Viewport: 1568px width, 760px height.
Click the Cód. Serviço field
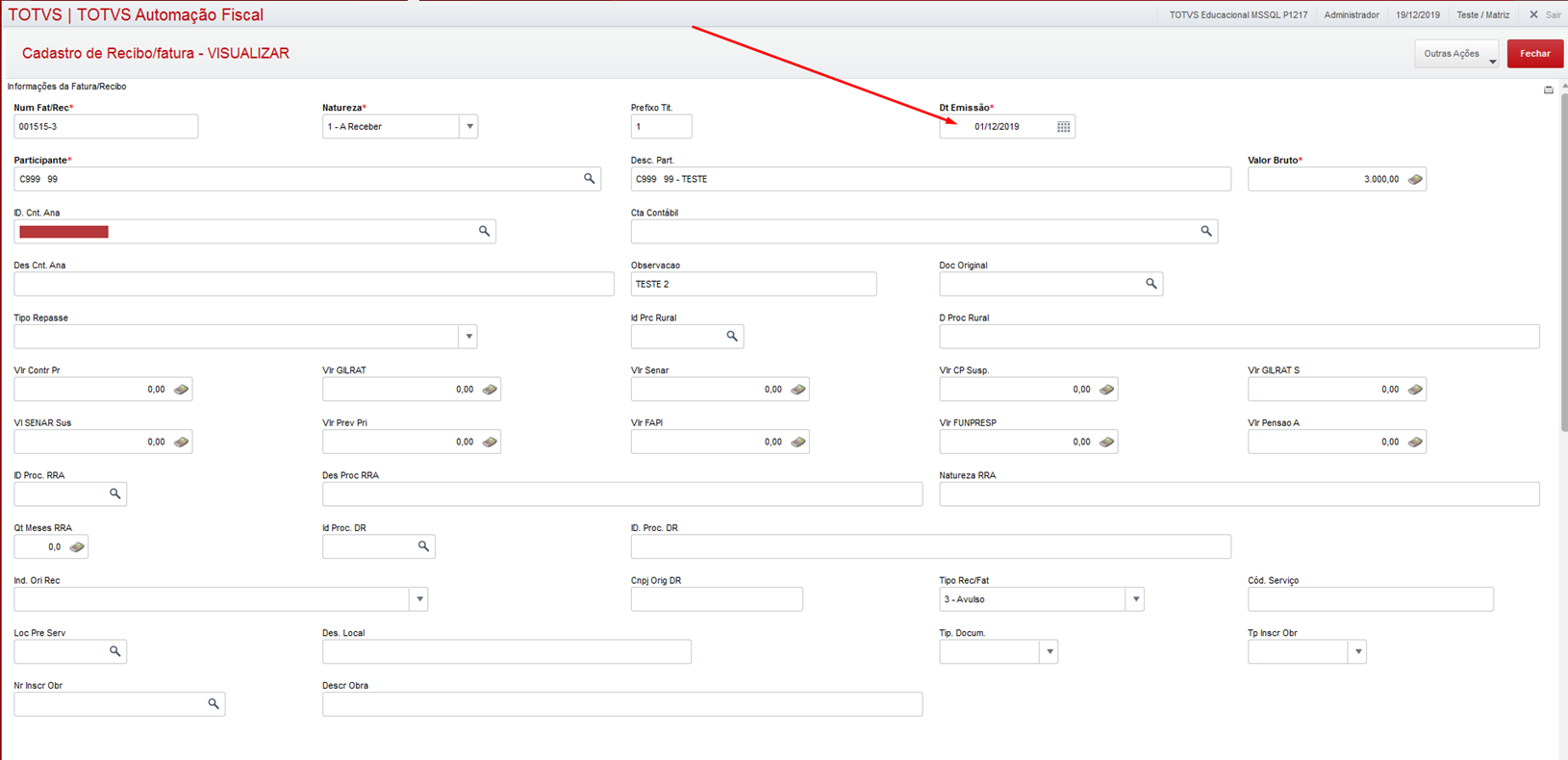1371,599
